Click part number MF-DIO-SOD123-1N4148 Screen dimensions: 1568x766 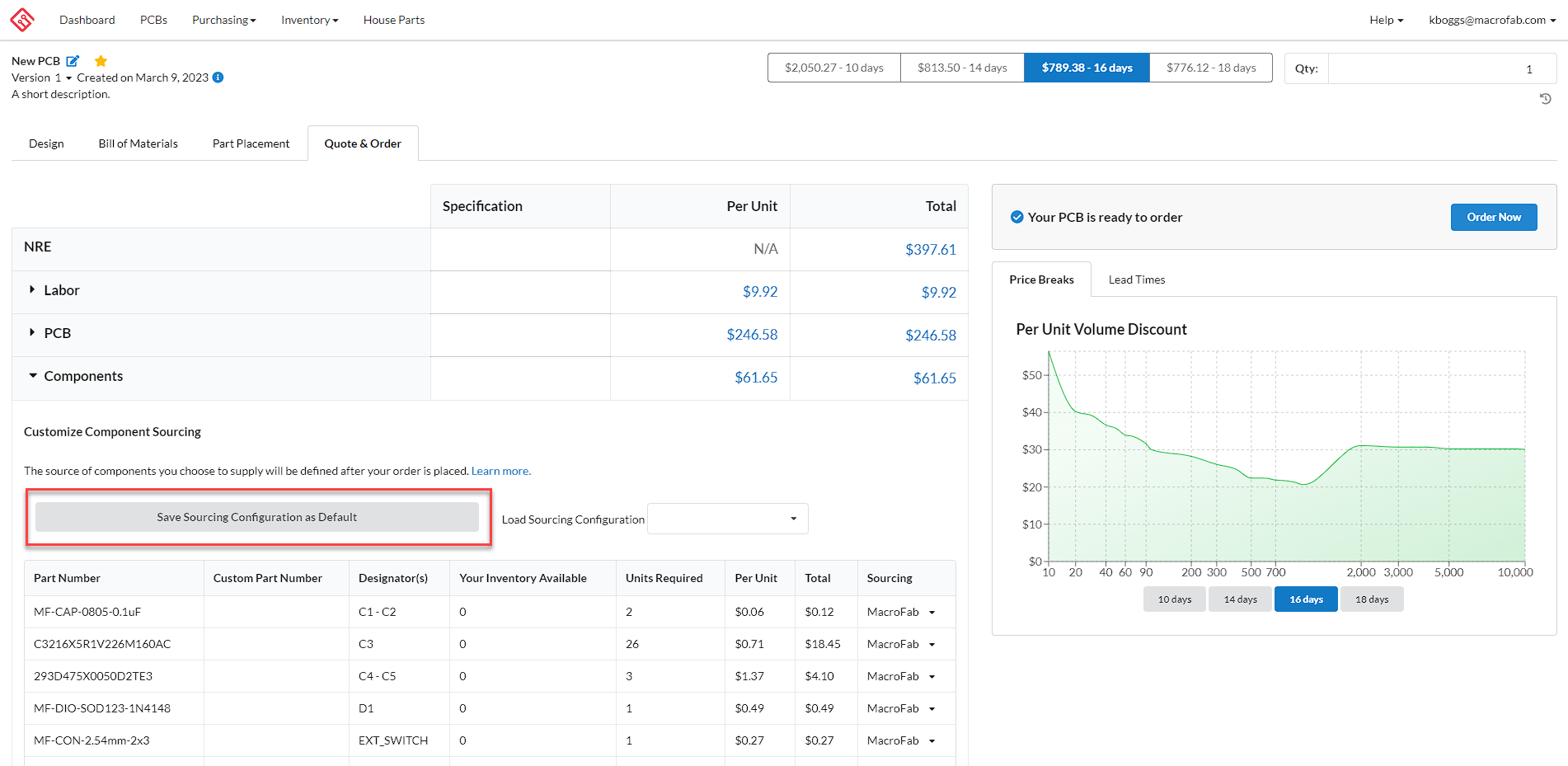pyautogui.click(x=103, y=708)
